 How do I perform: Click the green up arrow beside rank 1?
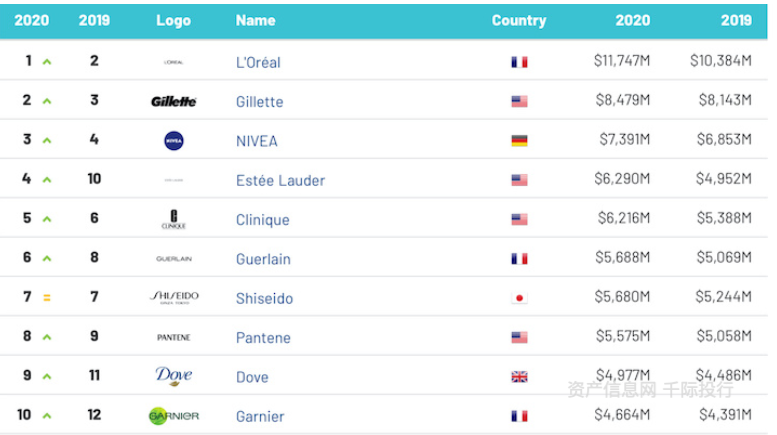coord(47,62)
